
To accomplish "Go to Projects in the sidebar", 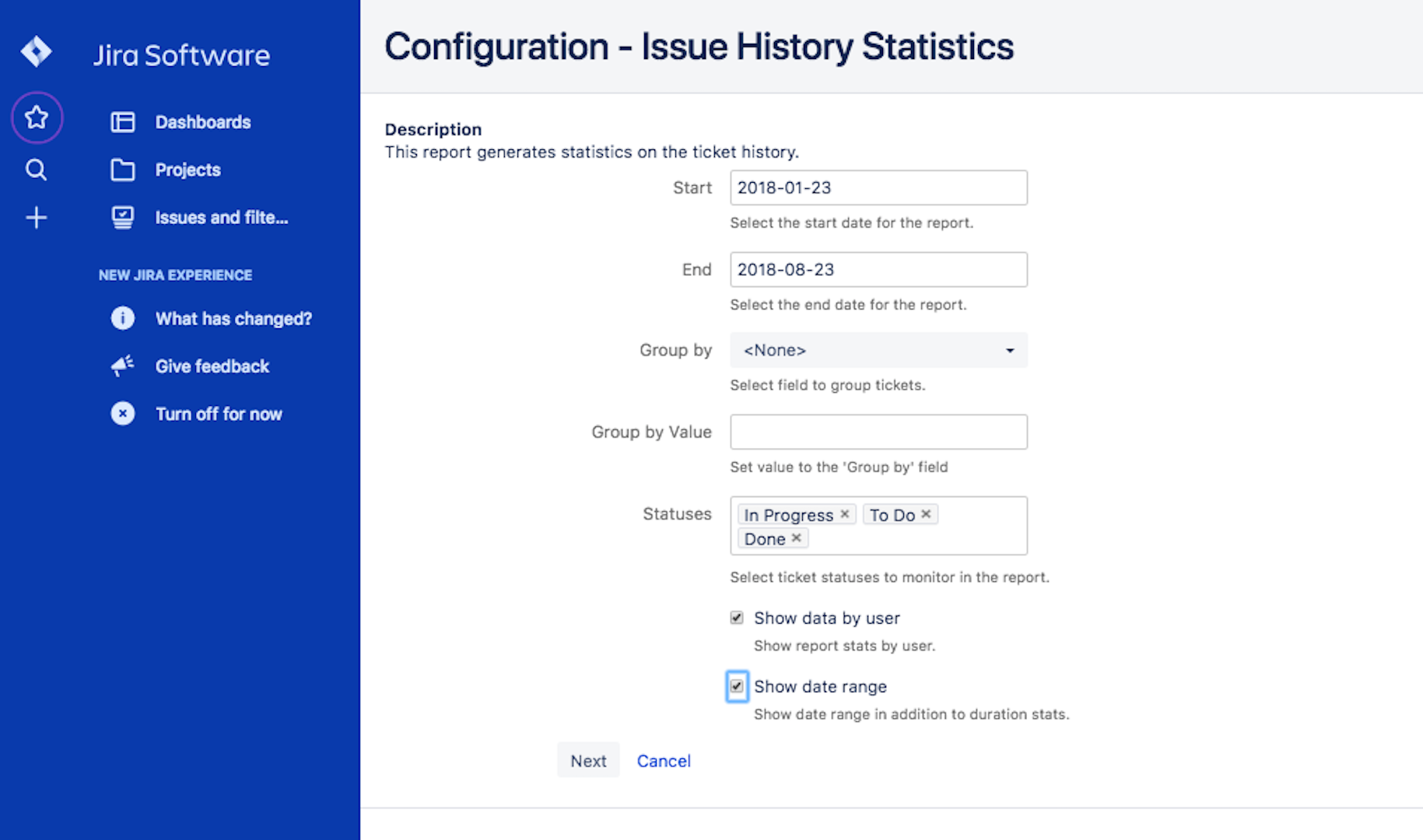I will (x=188, y=170).
